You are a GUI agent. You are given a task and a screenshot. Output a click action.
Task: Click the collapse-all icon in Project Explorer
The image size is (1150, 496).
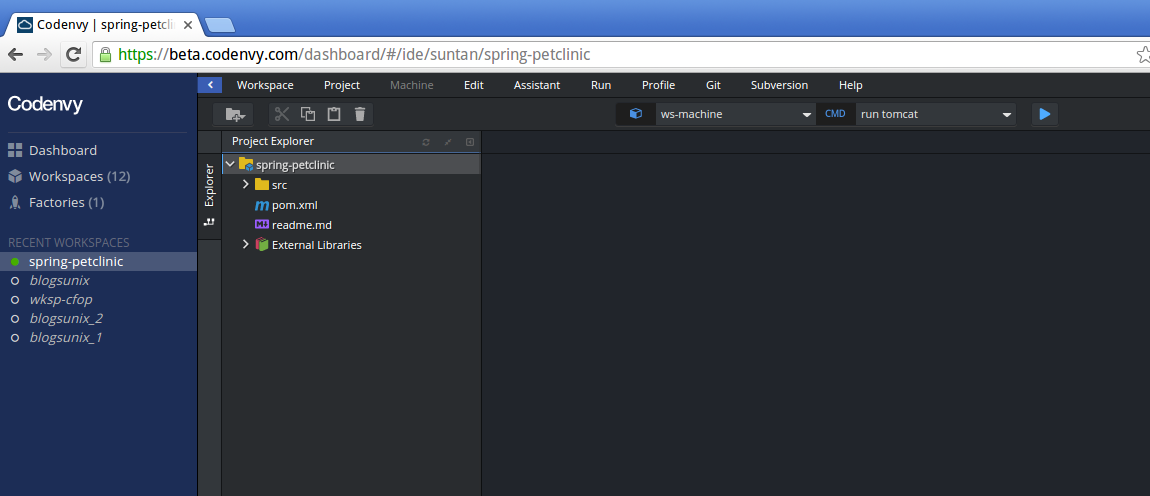click(x=448, y=142)
